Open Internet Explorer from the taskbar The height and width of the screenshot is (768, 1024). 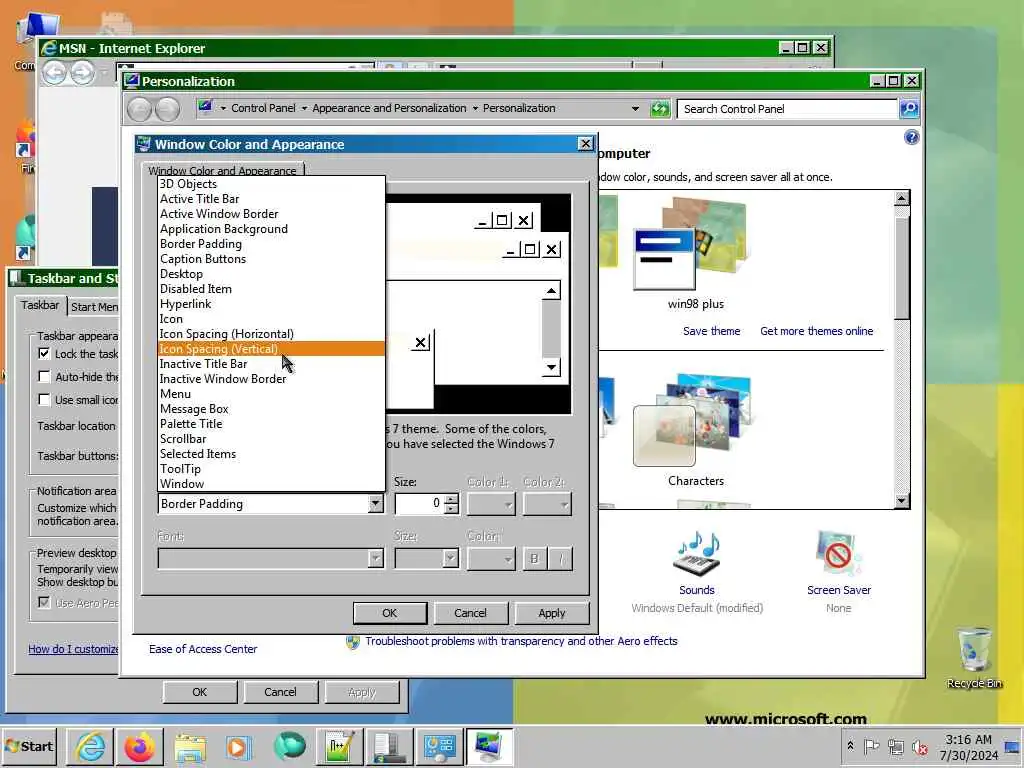coord(89,746)
